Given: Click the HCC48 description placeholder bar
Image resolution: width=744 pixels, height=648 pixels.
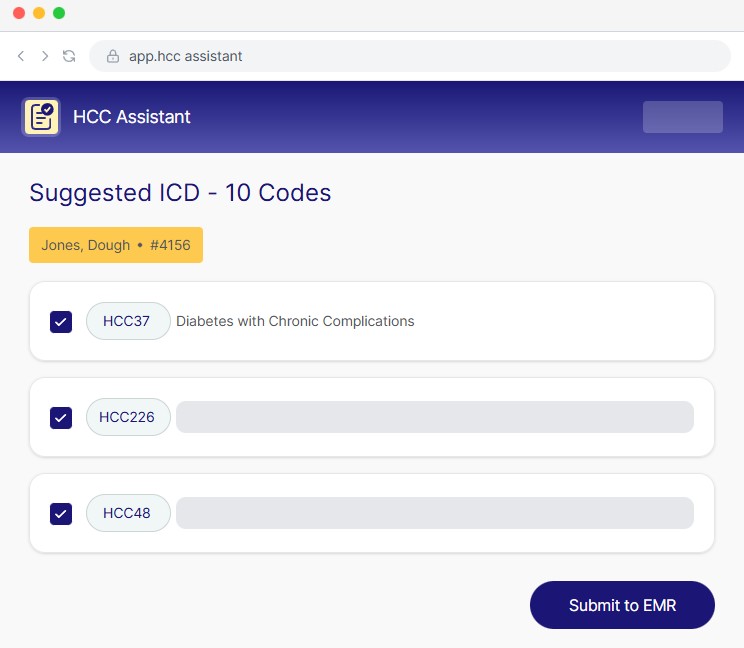Looking at the screenshot, I should click(434, 513).
